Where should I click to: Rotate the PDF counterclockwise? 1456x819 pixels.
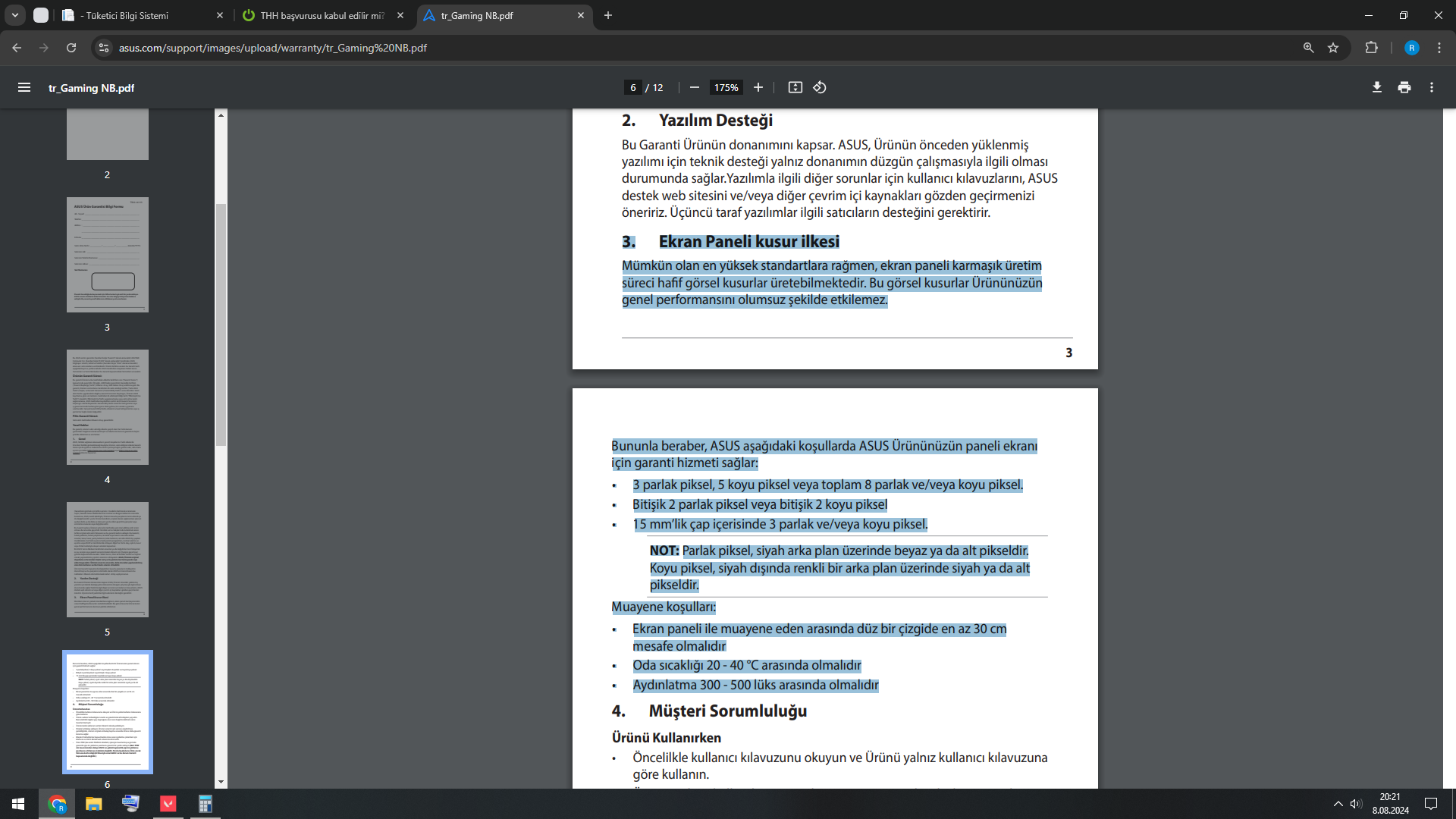tap(820, 88)
